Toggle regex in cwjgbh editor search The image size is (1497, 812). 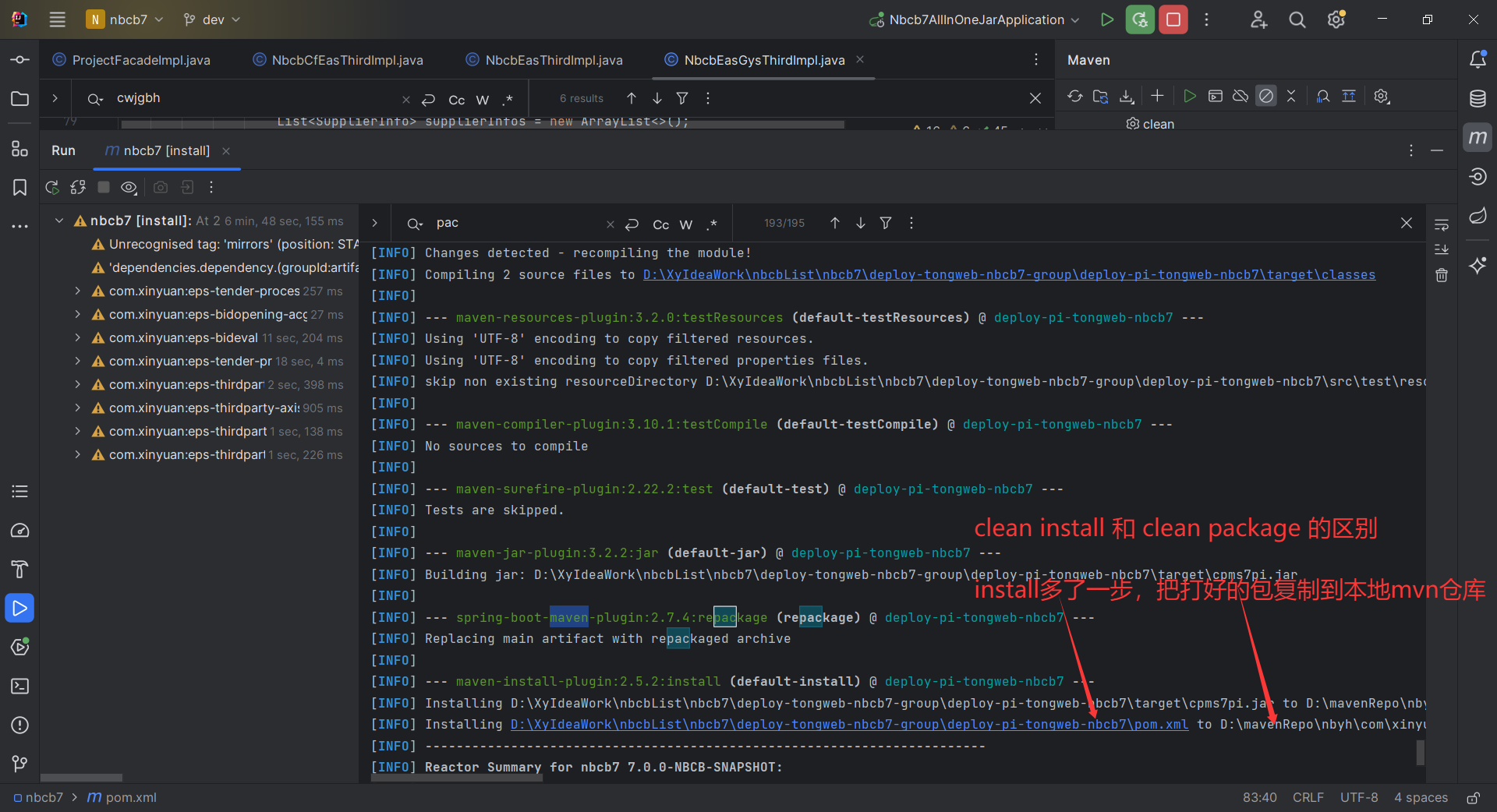coord(508,100)
